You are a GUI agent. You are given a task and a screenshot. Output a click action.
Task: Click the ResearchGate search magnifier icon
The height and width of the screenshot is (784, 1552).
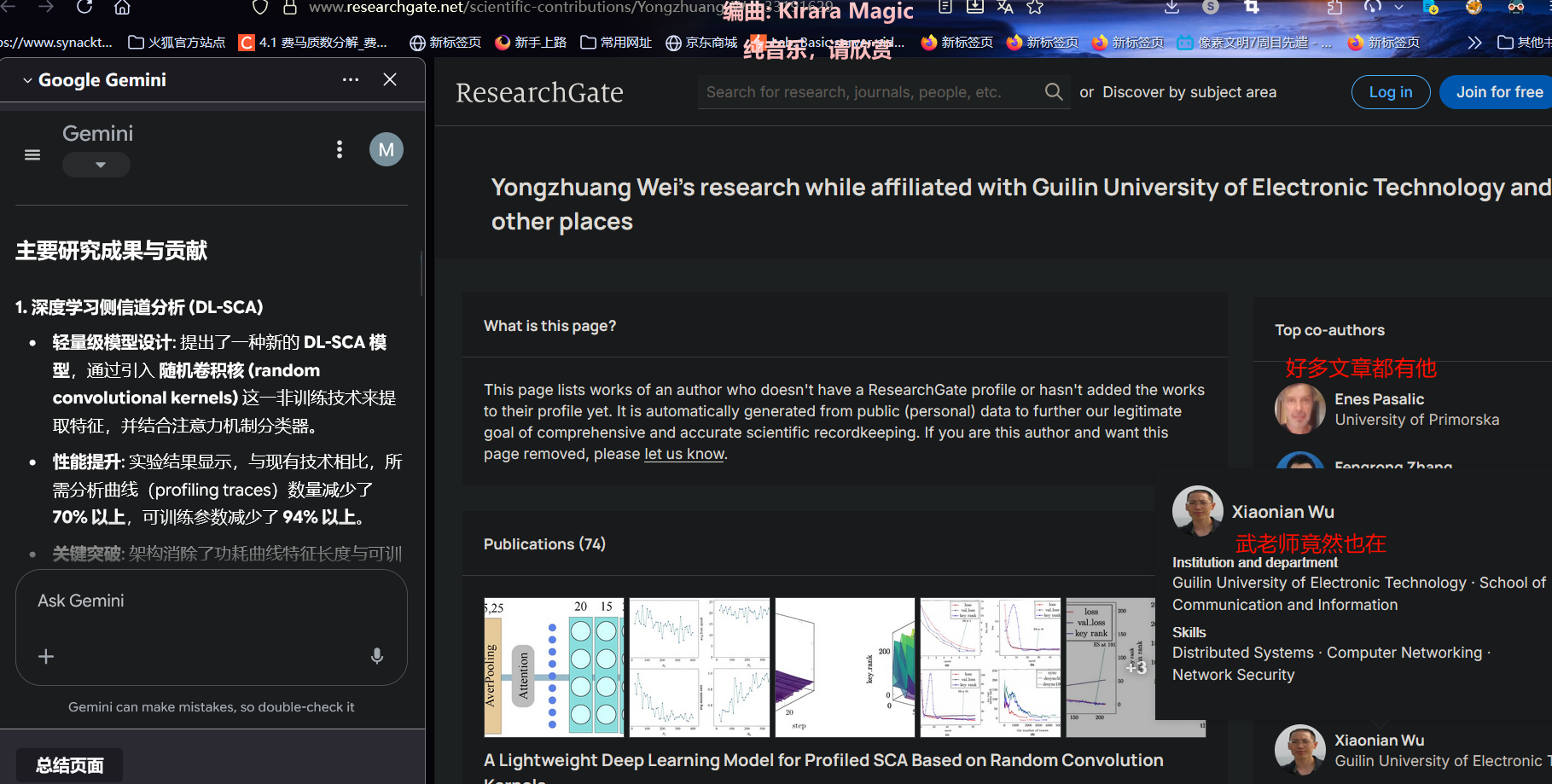coord(1054,92)
